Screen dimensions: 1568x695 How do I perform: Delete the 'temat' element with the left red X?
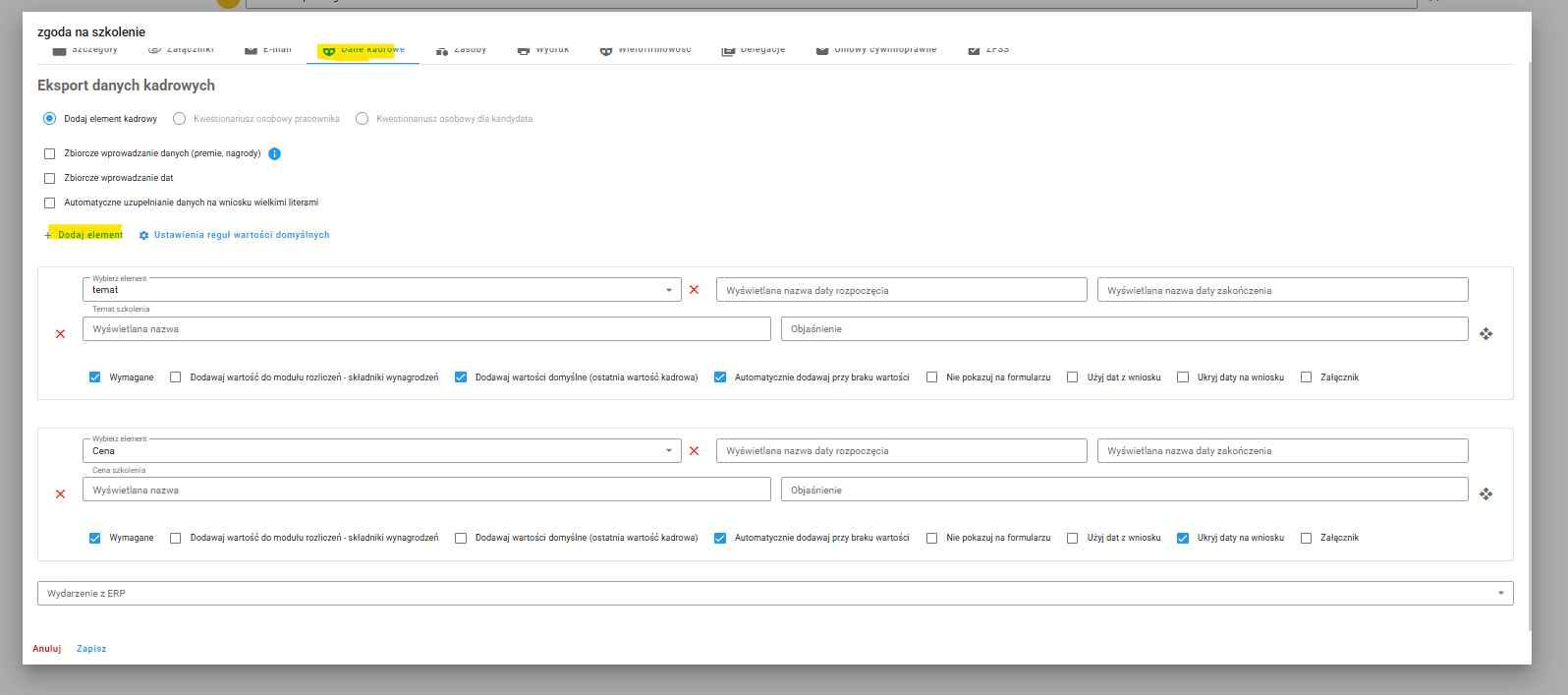pos(60,334)
